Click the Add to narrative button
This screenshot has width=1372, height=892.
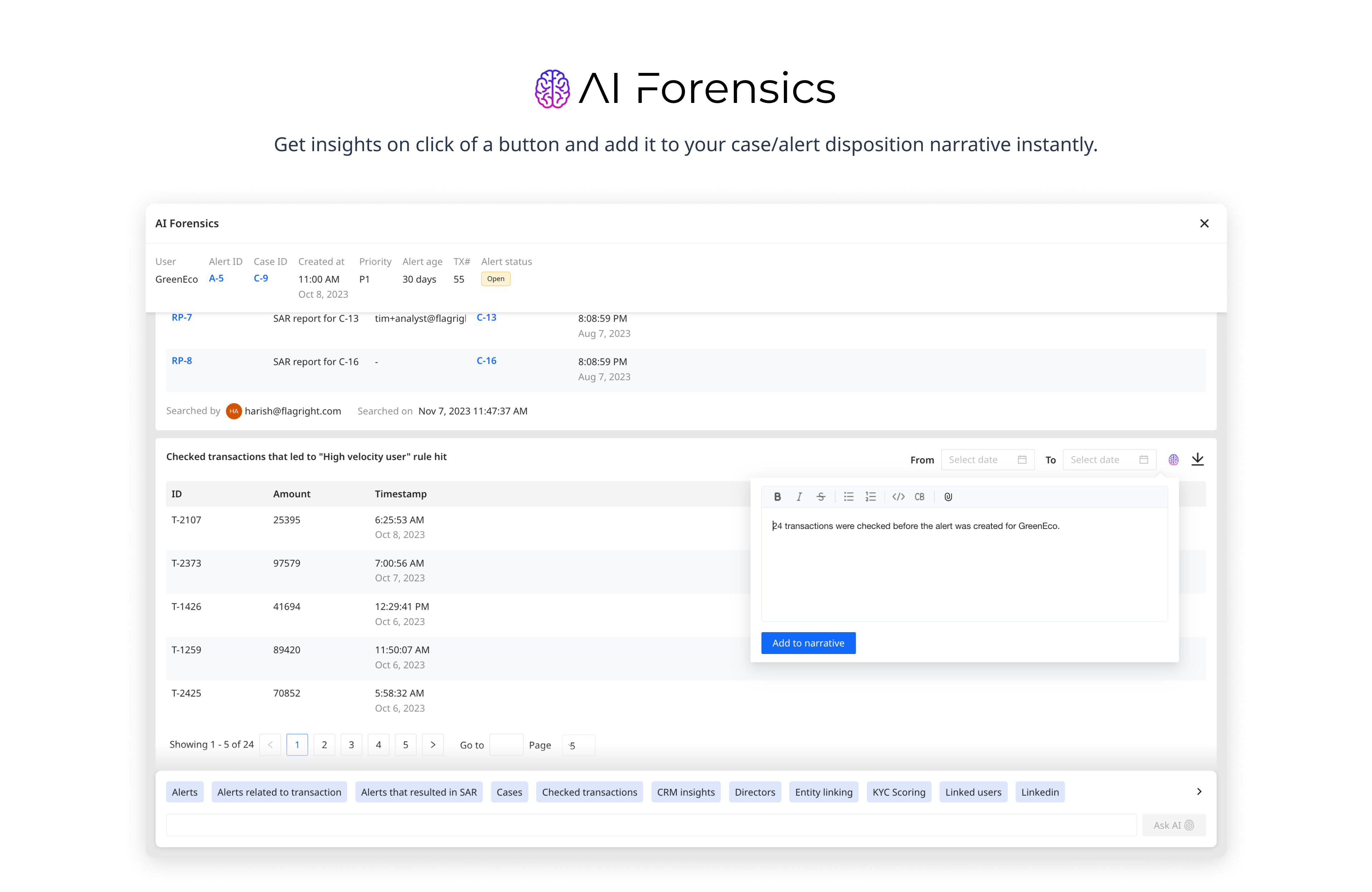pos(807,643)
